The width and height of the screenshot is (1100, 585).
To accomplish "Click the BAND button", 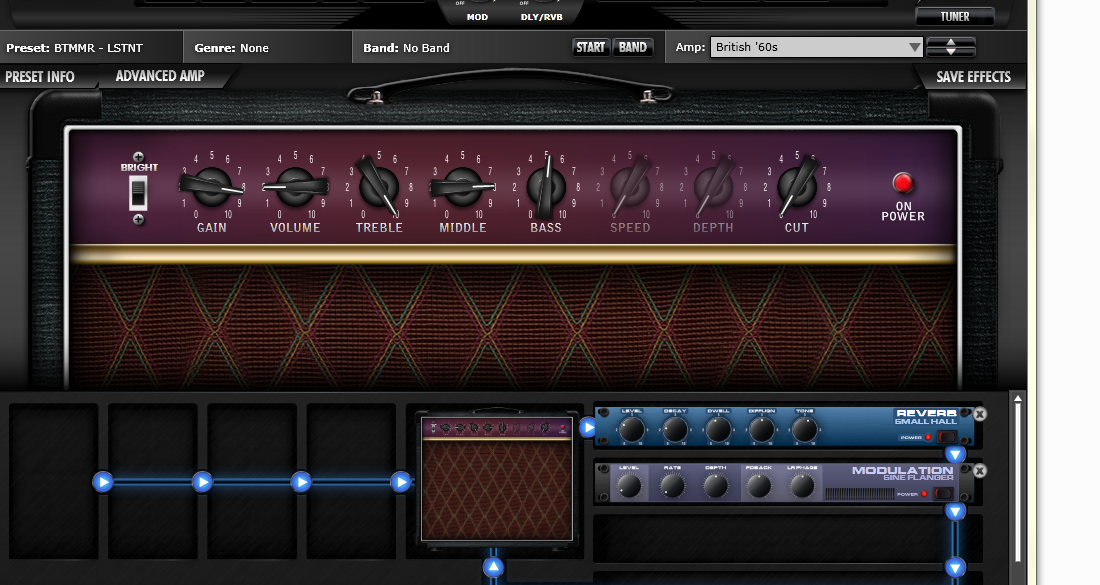I will click(x=633, y=47).
